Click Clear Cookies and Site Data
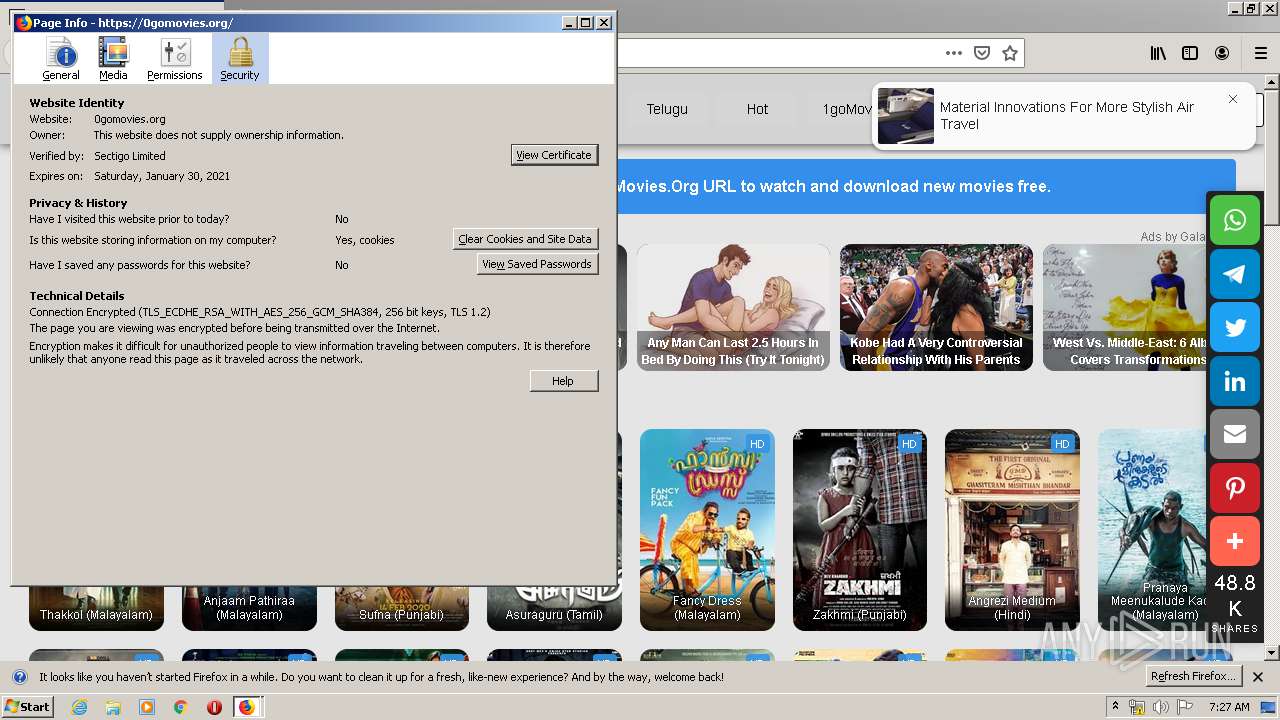 (525, 239)
